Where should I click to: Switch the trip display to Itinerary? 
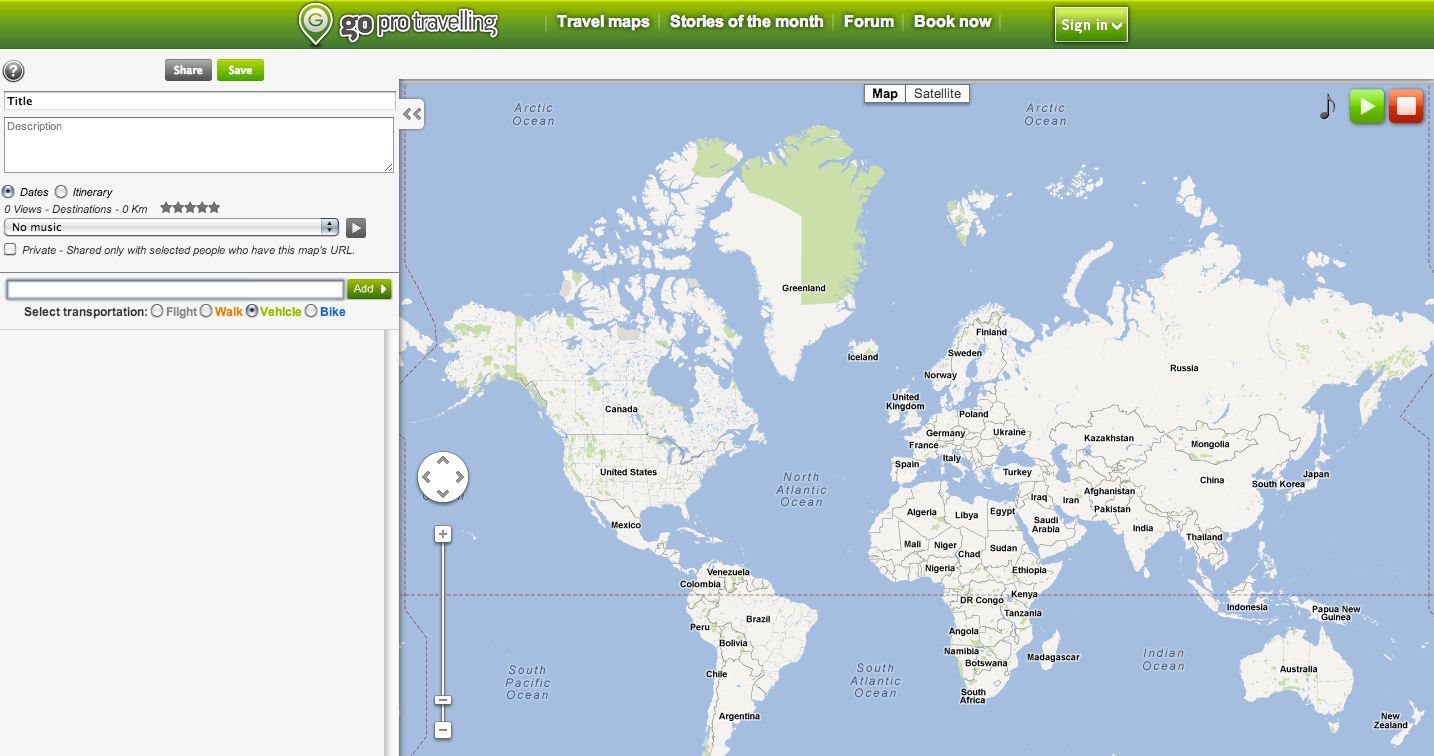(x=59, y=192)
